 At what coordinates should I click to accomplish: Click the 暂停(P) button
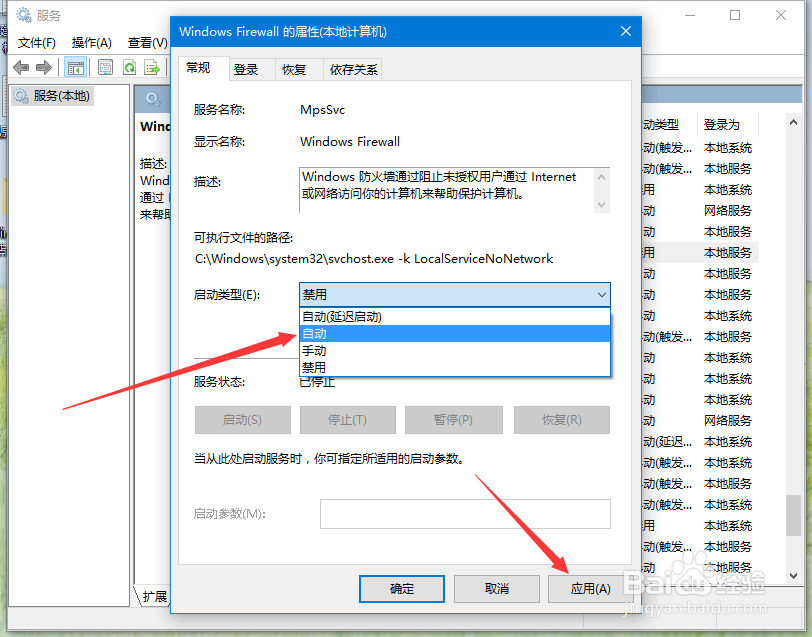[454, 419]
